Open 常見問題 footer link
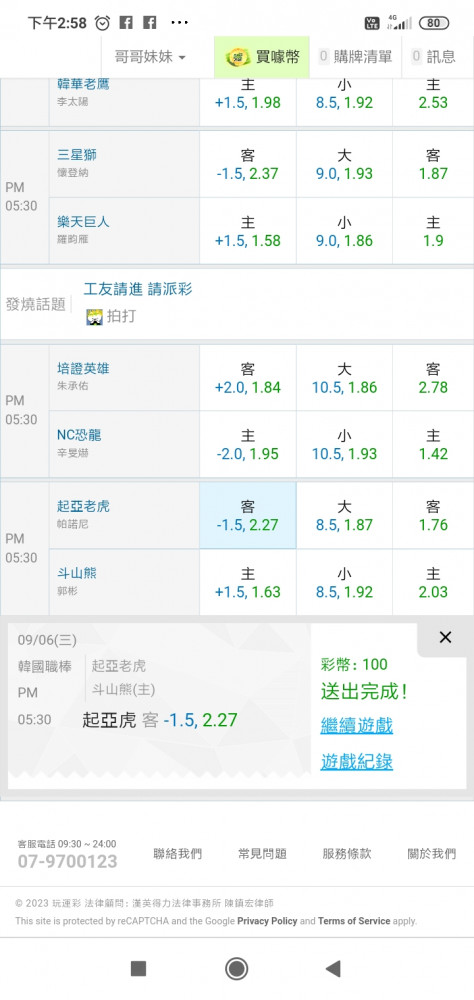Viewport: 474px width, 1000px height. pyautogui.click(x=262, y=853)
